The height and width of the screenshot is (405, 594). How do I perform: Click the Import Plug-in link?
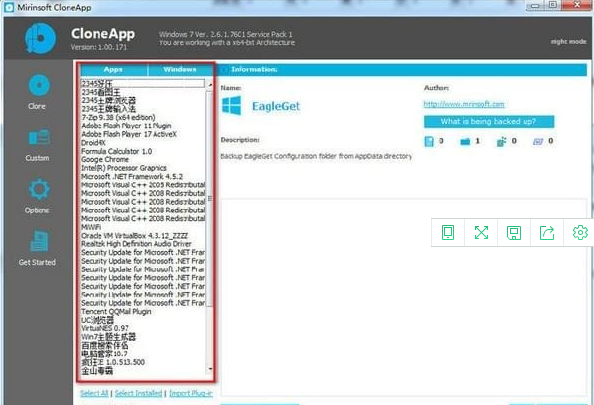pos(191,394)
